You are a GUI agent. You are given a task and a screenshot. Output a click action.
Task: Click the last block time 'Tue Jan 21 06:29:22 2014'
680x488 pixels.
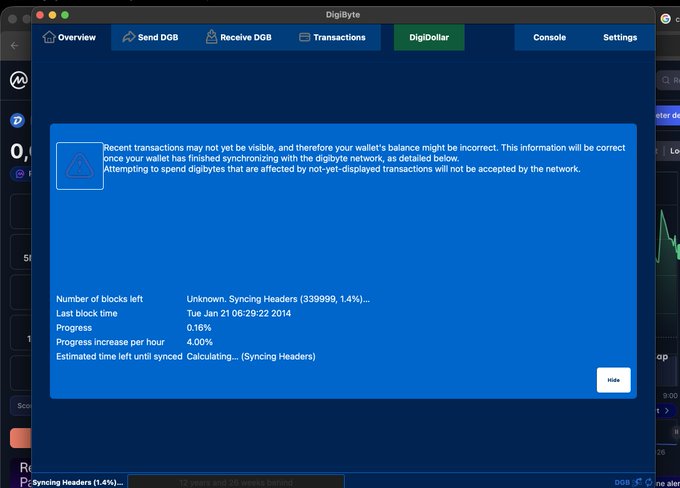tap(239, 313)
